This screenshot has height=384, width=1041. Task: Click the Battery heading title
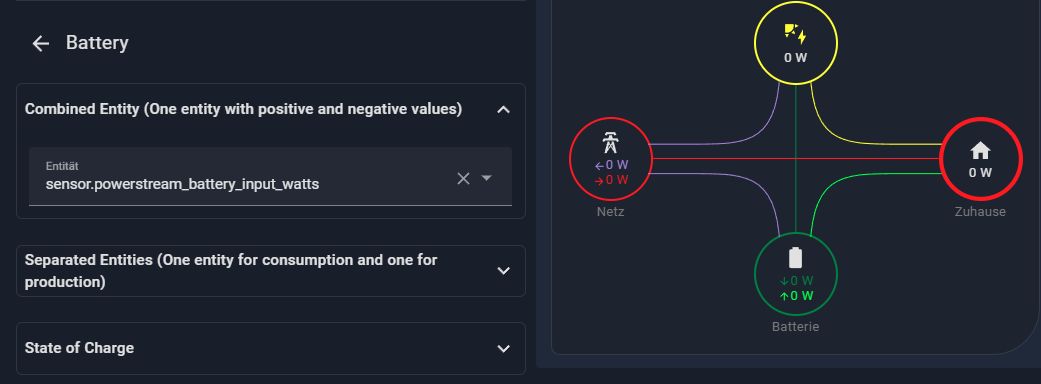coord(97,43)
